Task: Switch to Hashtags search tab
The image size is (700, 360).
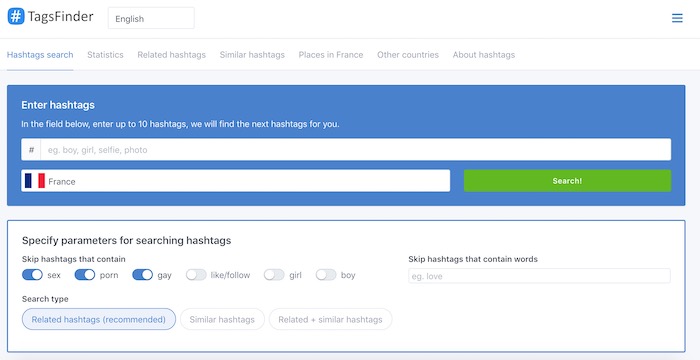Action: click(x=40, y=55)
